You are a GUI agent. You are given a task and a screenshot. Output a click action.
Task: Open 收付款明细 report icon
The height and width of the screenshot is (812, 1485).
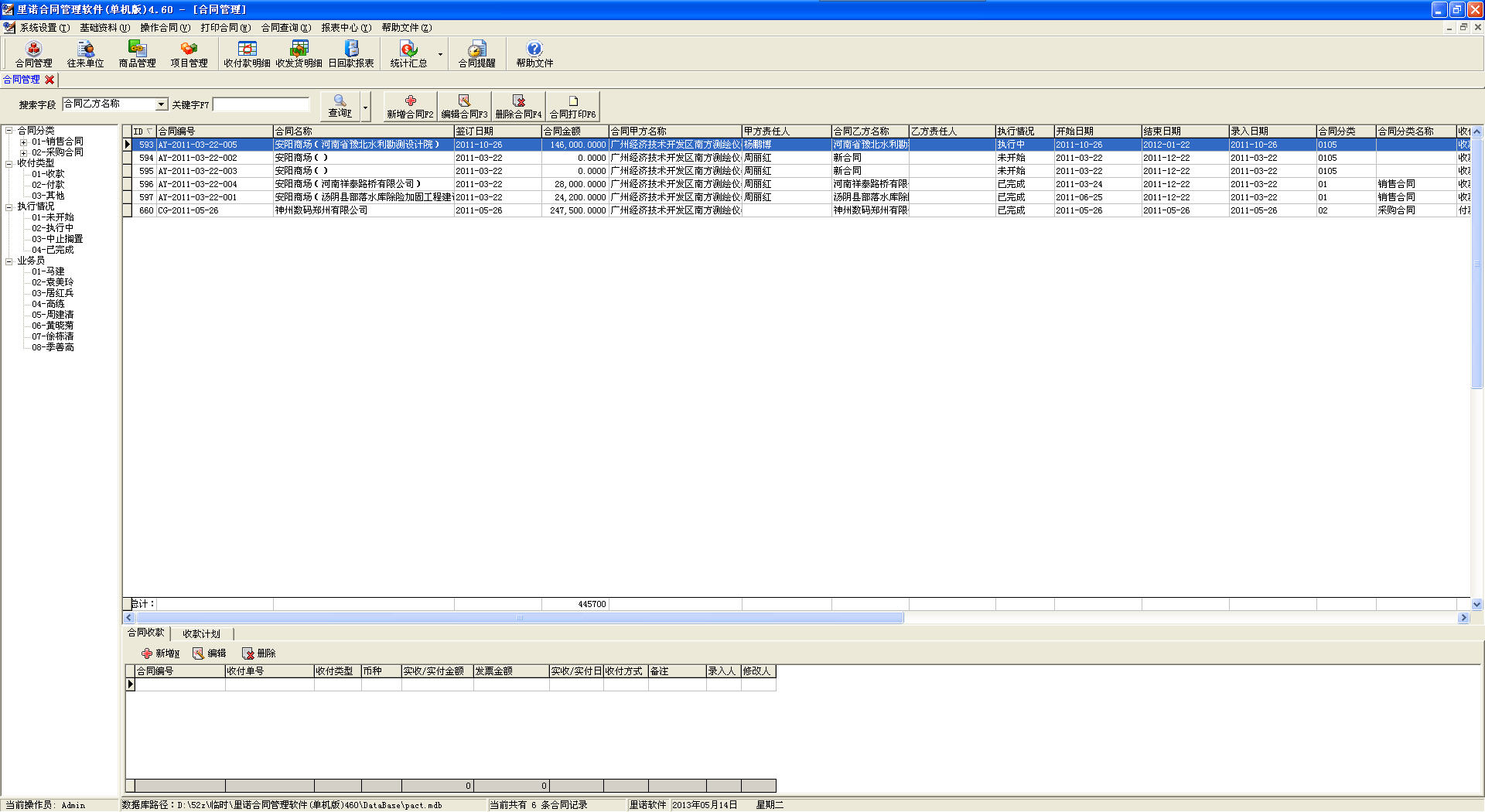coord(247,54)
